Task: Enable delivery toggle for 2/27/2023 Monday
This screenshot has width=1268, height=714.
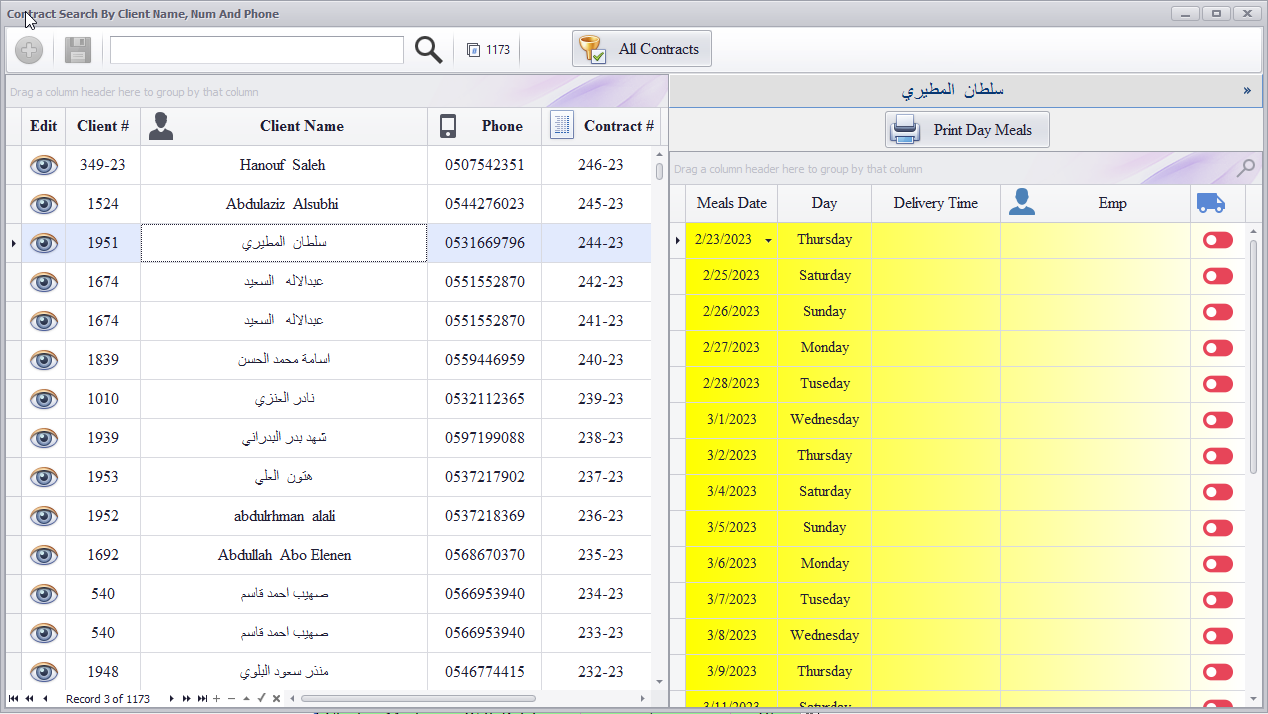Action: pyautogui.click(x=1217, y=348)
